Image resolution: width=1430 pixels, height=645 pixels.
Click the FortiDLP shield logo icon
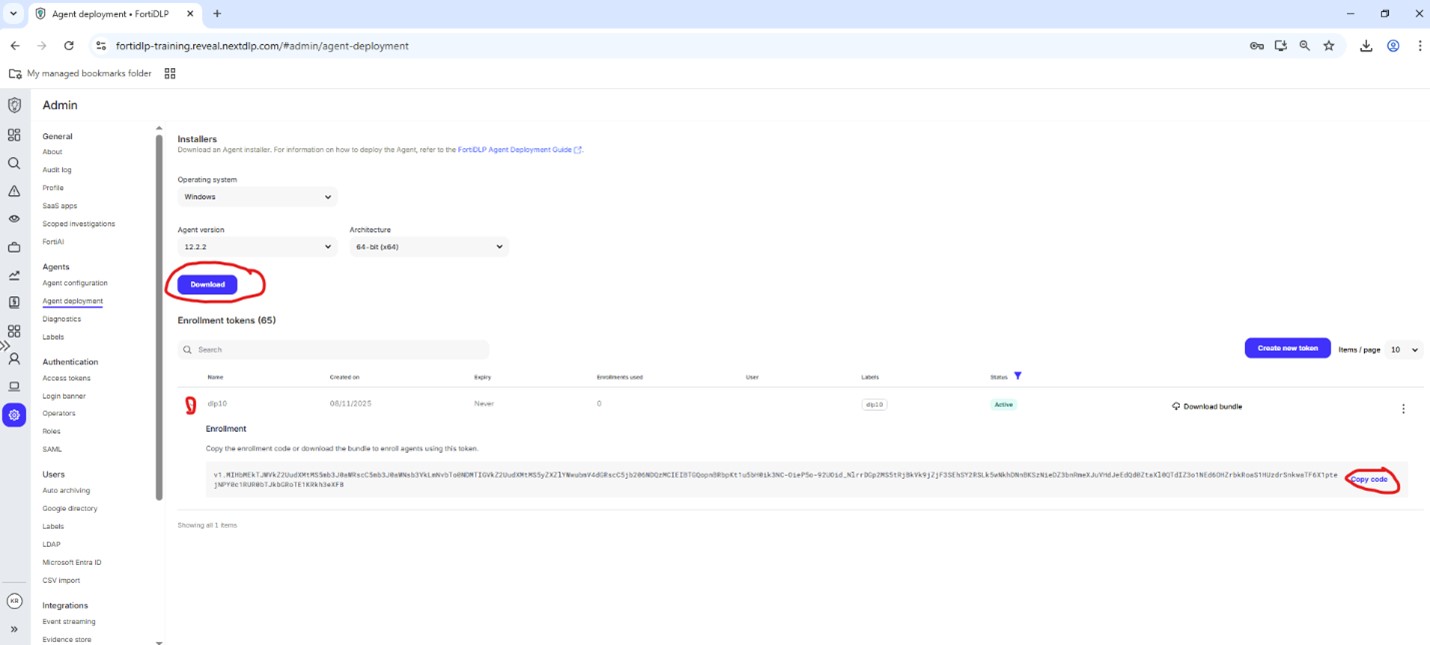coord(14,105)
